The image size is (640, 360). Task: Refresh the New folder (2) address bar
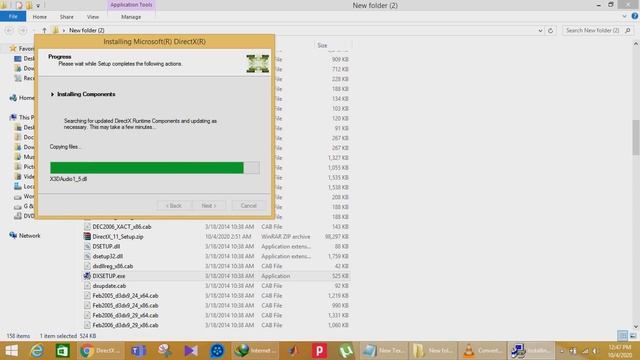(550, 30)
